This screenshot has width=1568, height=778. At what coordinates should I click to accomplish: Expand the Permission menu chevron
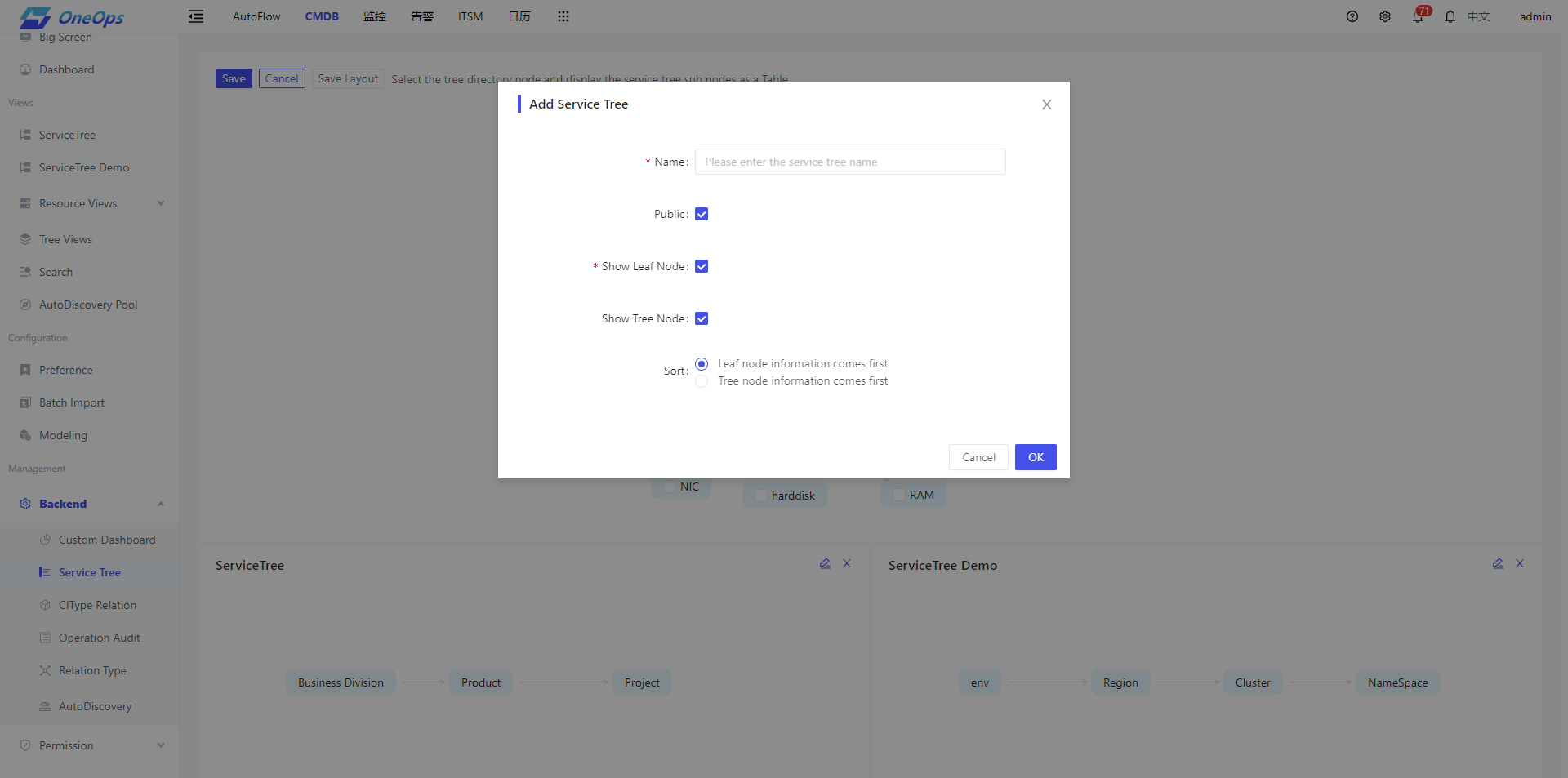(161, 745)
